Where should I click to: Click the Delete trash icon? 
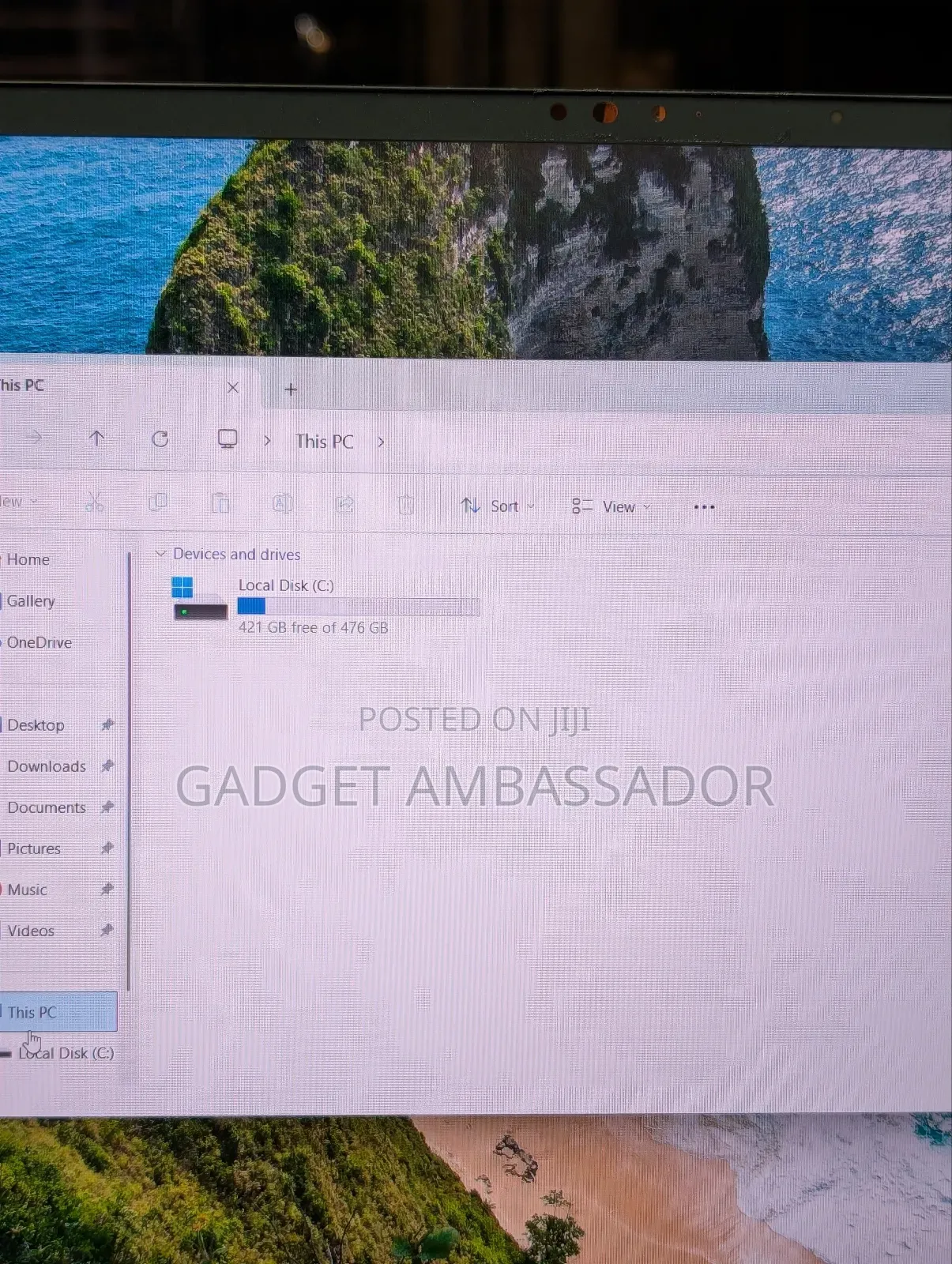click(x=406, y=505)
